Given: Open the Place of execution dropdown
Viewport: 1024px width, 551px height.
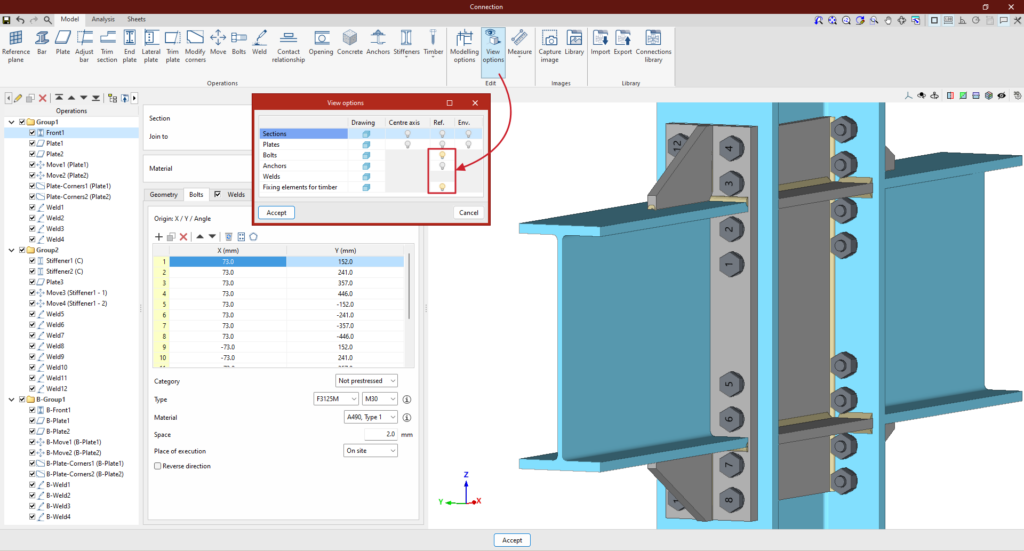Looking at the screenshot, I should point(370,451).
